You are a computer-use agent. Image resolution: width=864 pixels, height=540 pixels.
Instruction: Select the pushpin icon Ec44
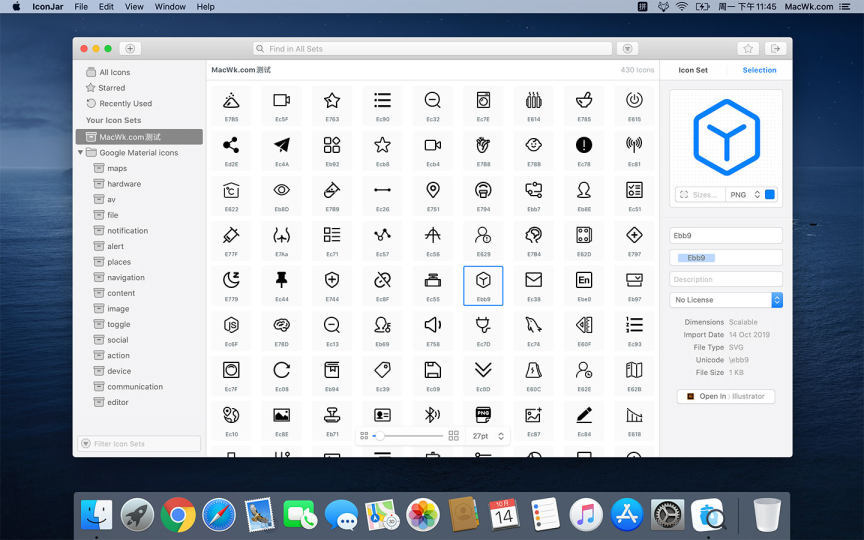282,280
